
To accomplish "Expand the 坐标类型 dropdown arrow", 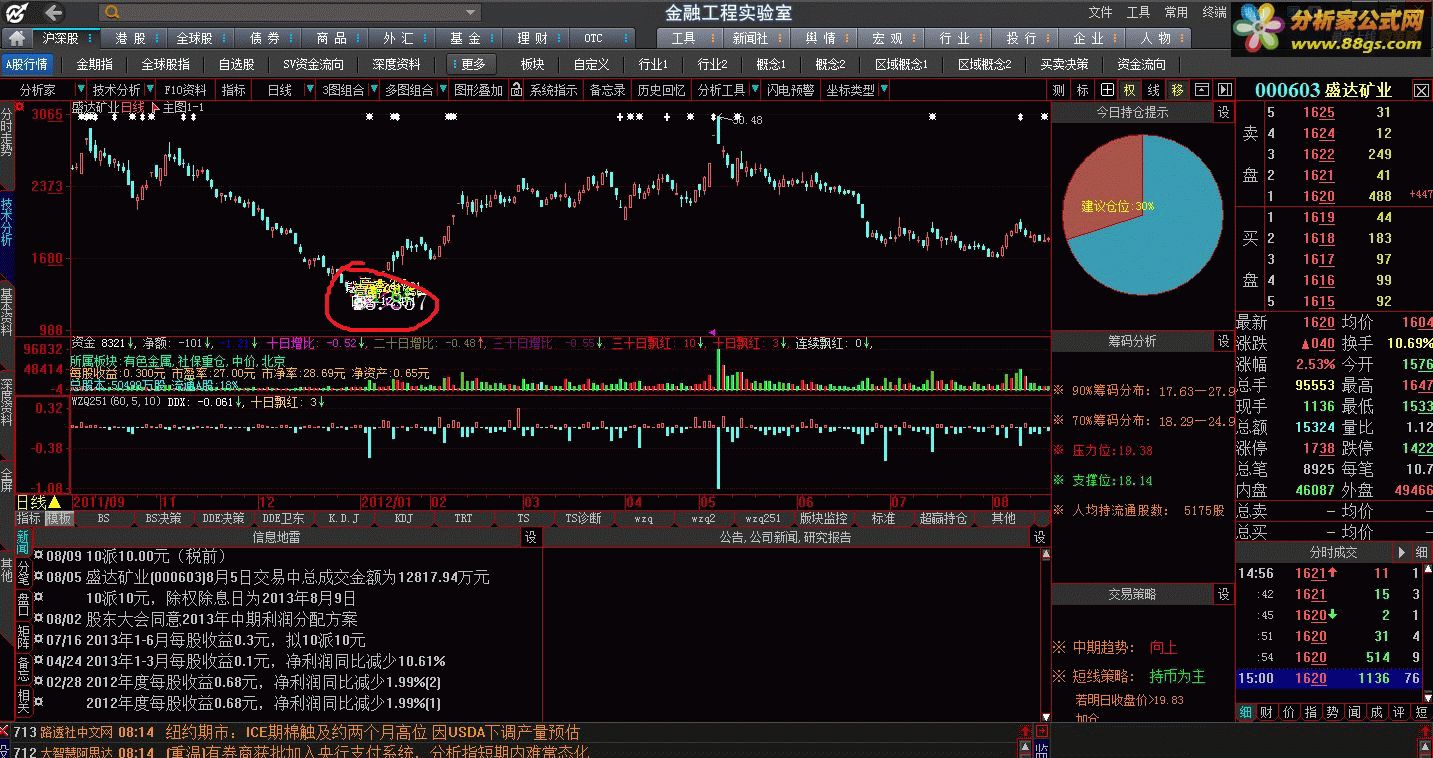I will (x=883, y=90).
